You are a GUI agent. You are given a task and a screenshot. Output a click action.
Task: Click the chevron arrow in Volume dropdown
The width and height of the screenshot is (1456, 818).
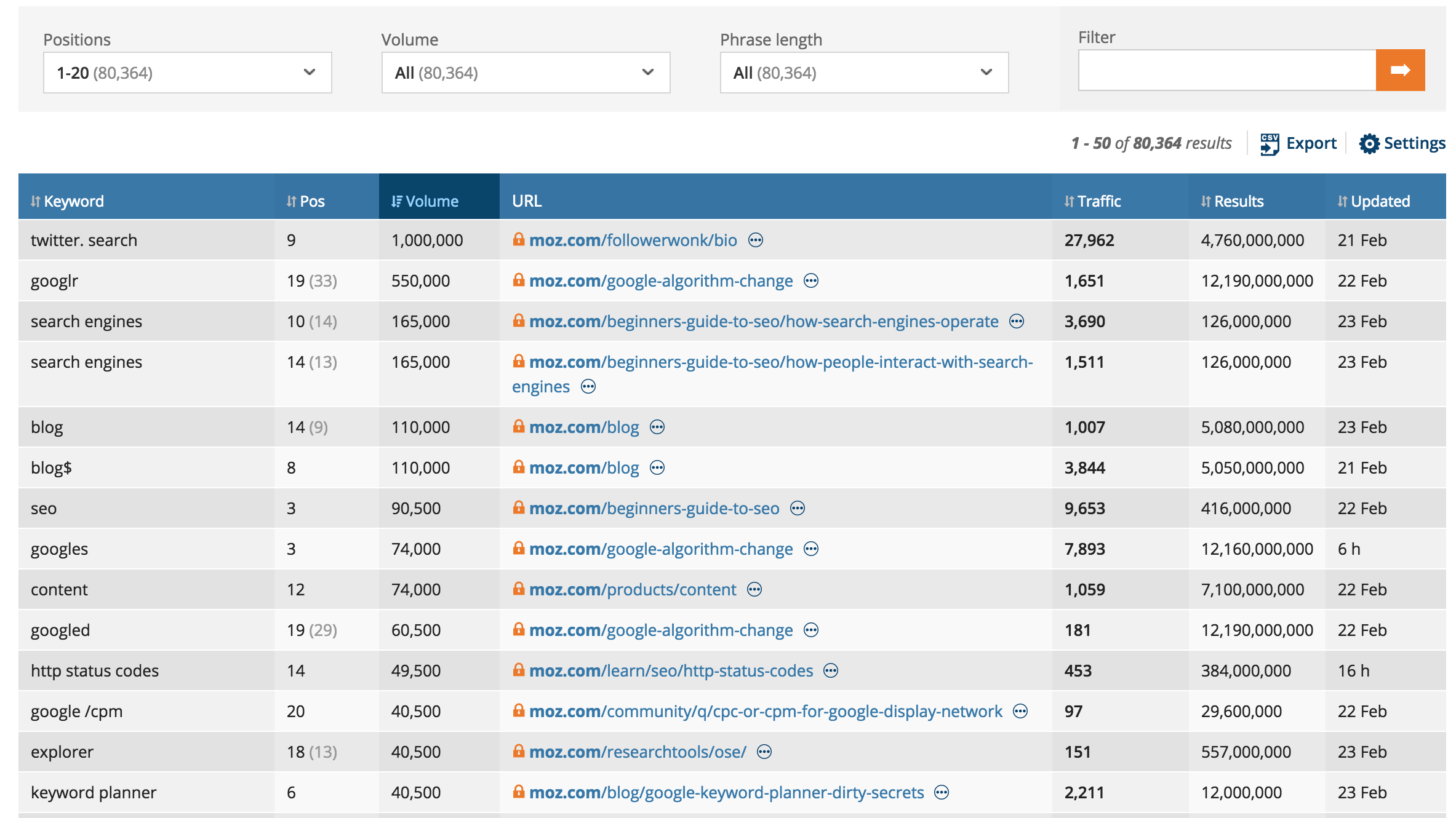pyautogui.click(x=648, y=72)
